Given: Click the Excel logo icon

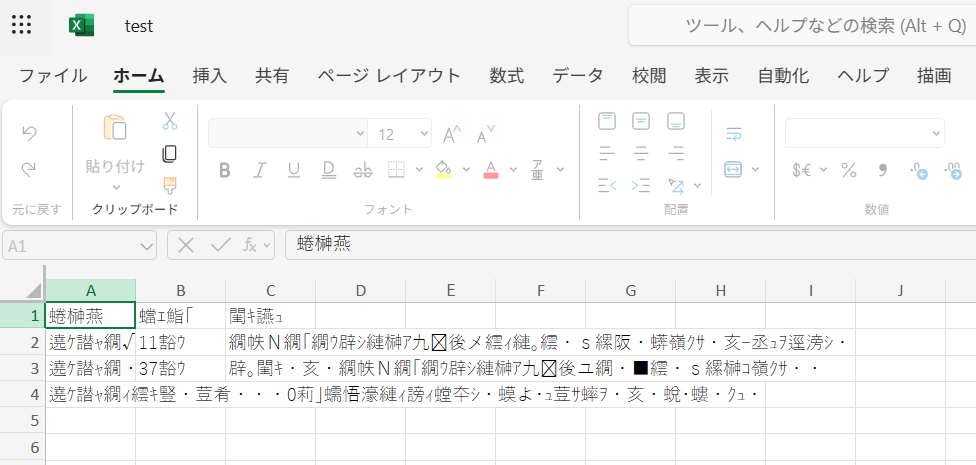Looking at the screenshot, I should pos(81,26).
